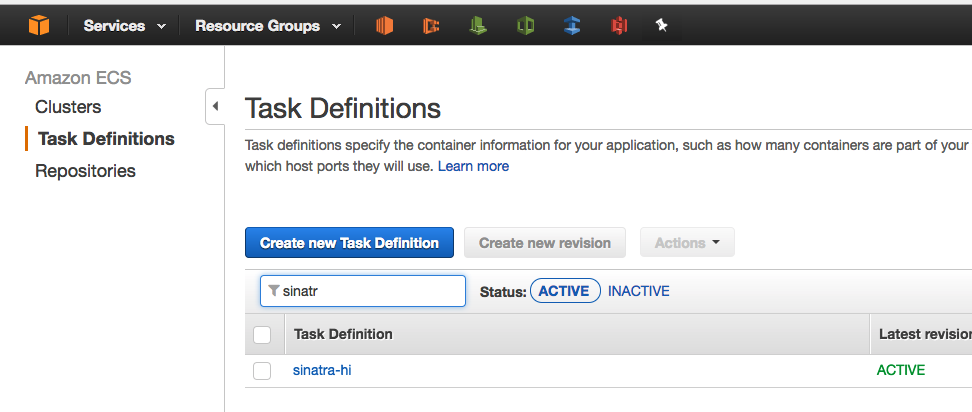Open the blue service shortcut icon
This screenshot has width=972, height=412.
572,25
